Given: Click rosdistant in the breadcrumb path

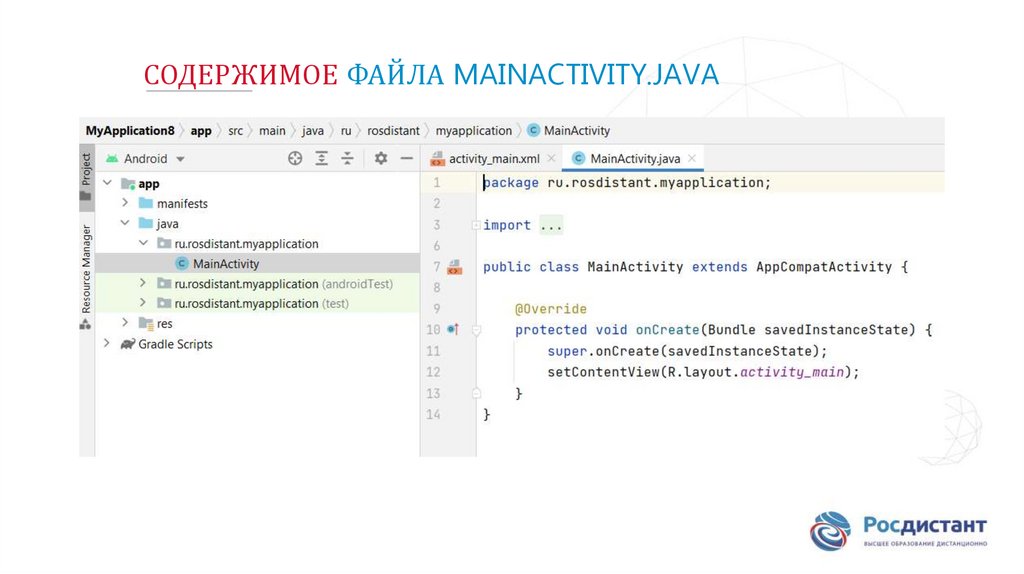Looking at the screenshot, I should pyautogui.click(x=394, y=131).
